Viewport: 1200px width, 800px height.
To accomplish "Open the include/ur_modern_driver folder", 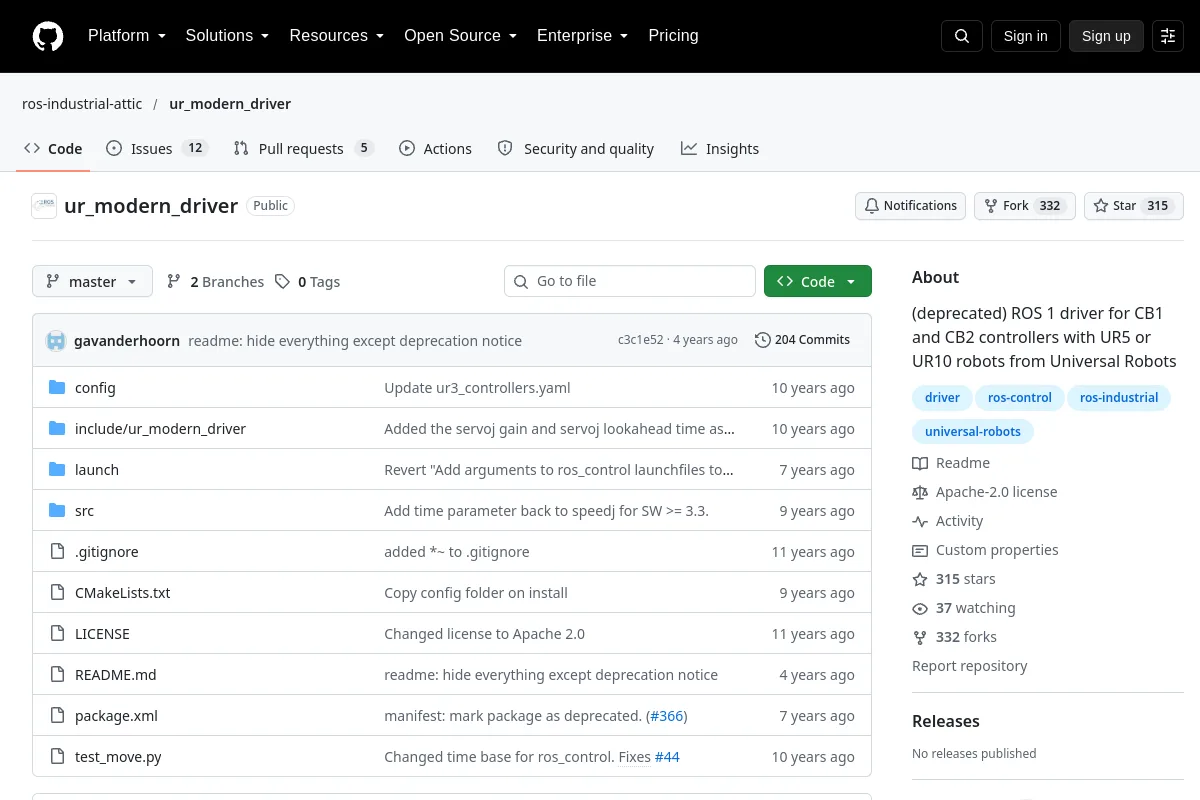I will pos(160,428).
